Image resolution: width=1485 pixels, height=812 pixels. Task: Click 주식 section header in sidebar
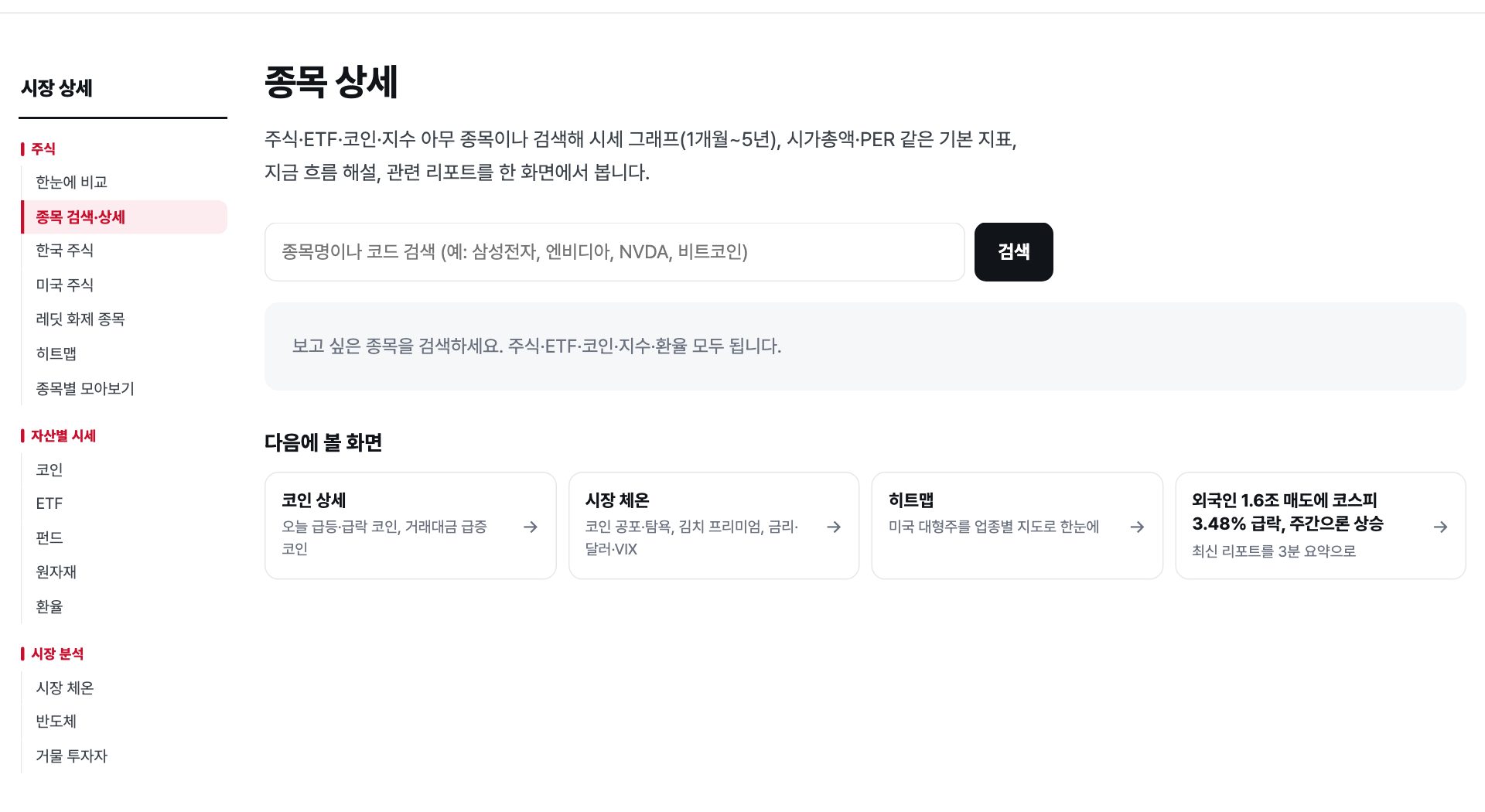[x=43, y=149]
